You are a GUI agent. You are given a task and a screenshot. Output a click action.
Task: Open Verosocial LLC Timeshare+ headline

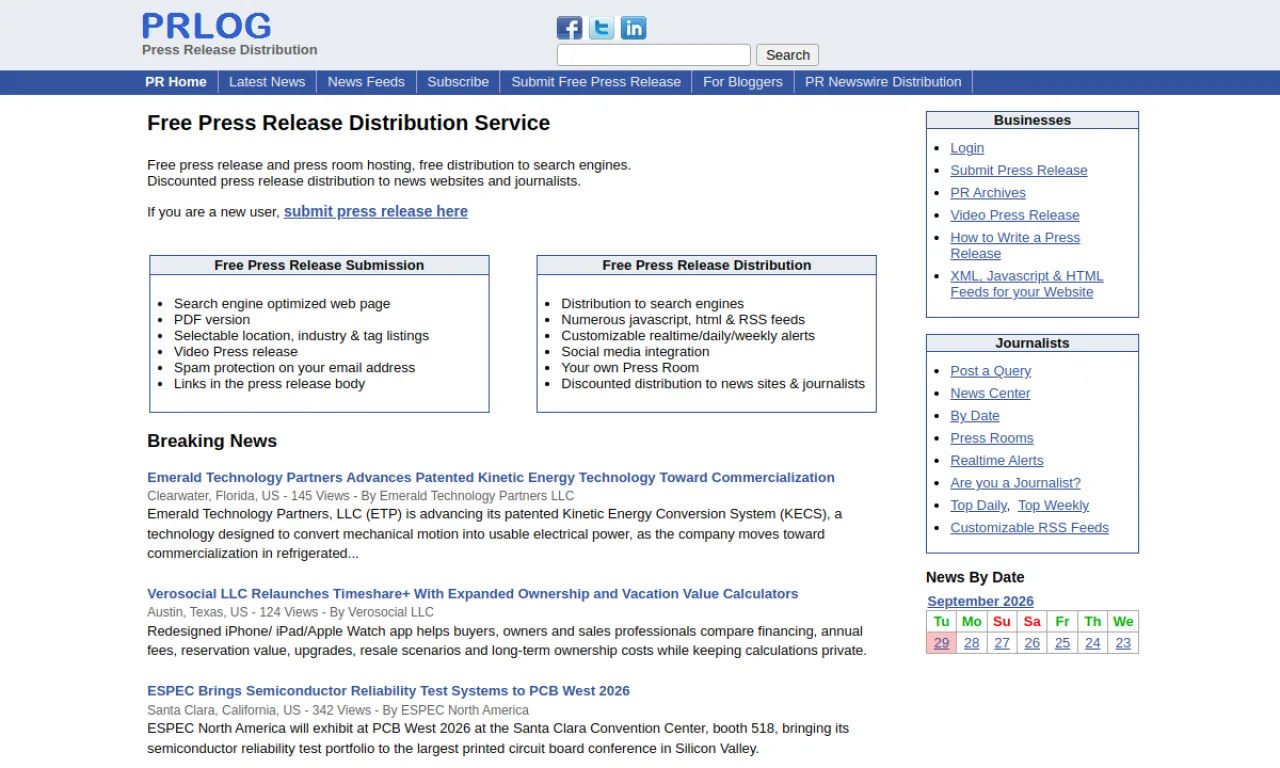coord(472,593)
